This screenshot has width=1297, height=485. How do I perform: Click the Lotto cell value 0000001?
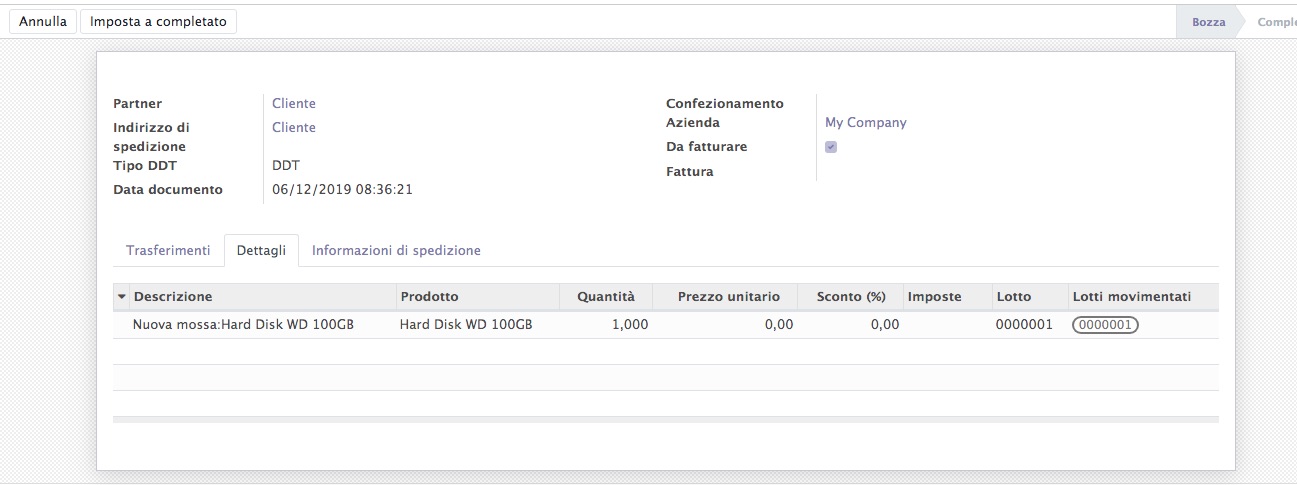pyautogui.click(x=1024, y=325)
